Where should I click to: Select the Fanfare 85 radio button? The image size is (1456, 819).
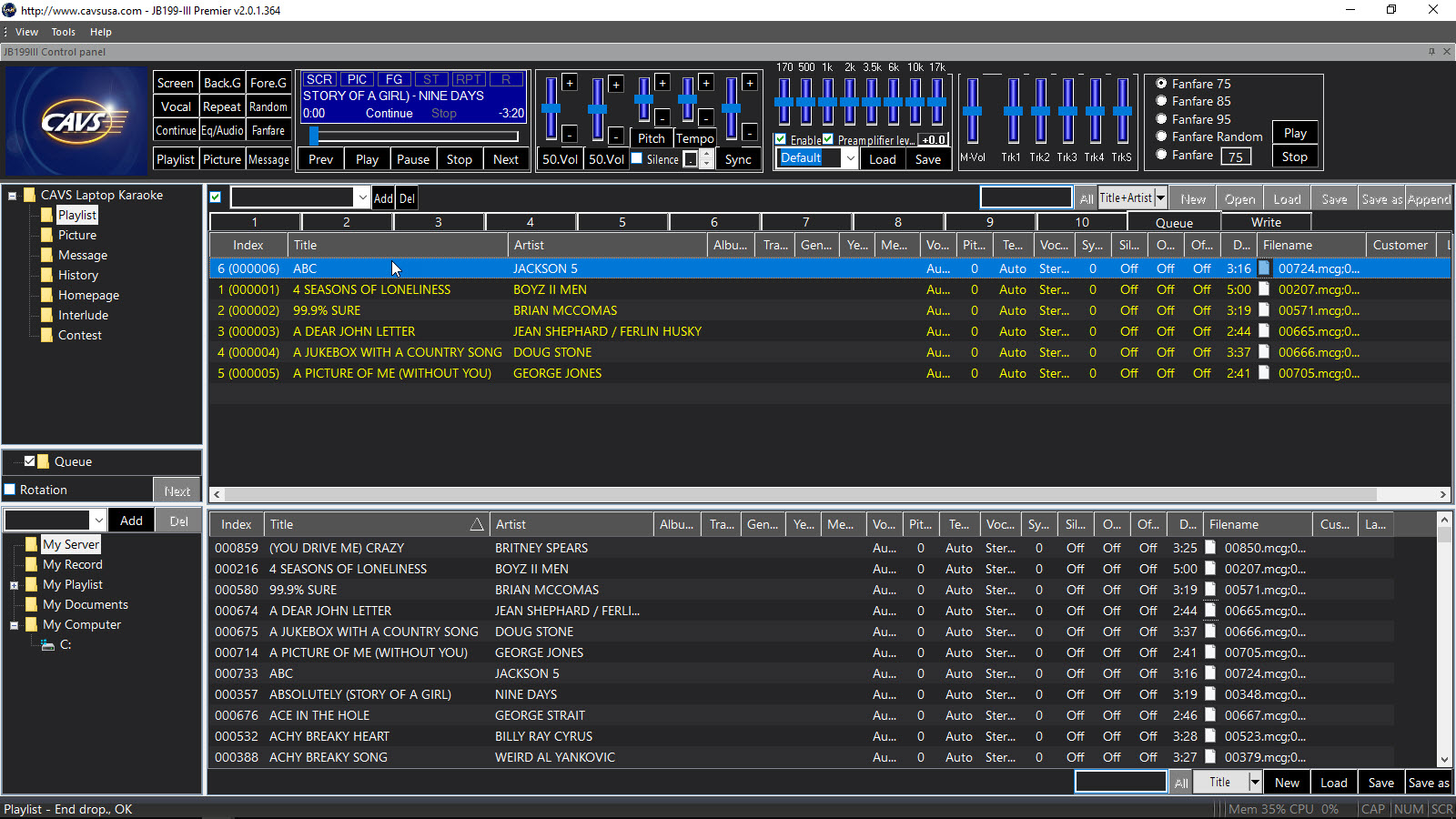coord(1161,101)
